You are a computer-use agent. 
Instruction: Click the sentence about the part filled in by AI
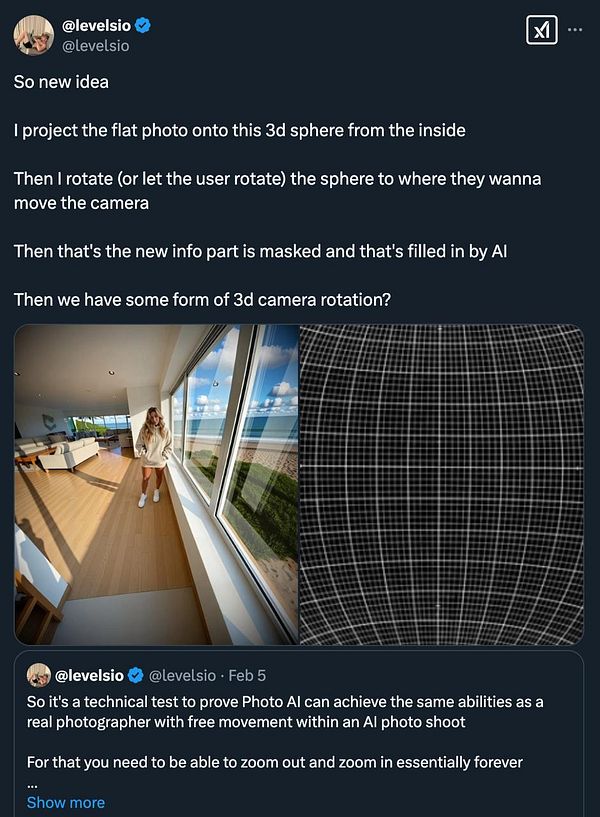pyautogui.click(x=260, y=250)
